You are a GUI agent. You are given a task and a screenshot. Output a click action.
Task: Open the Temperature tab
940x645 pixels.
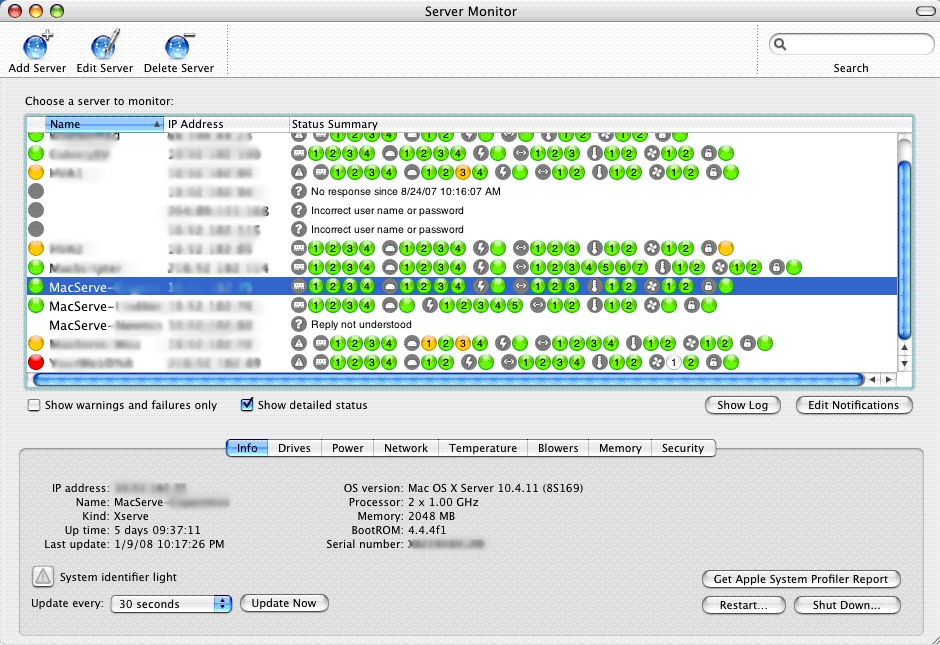coord(483,448)
